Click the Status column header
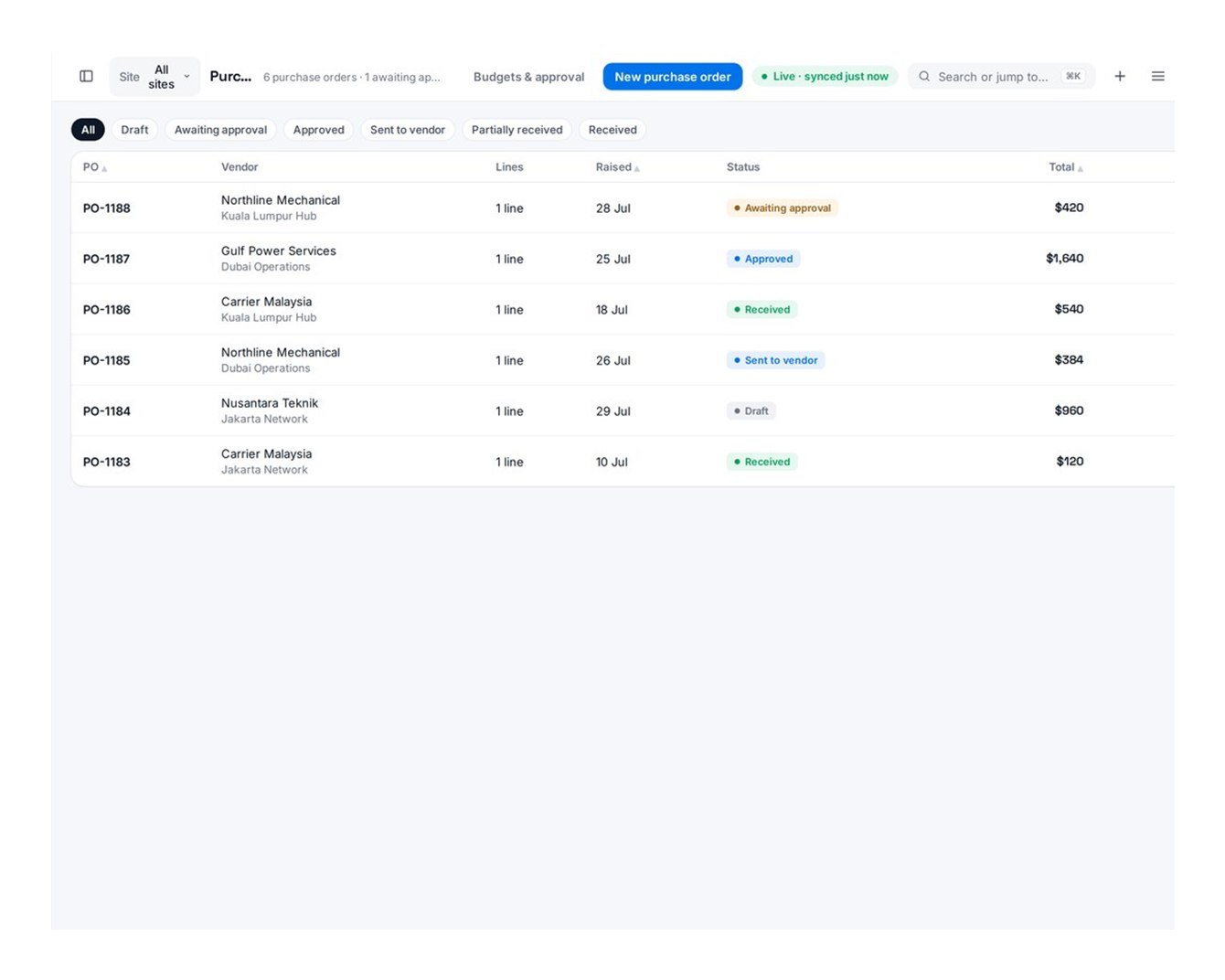This screenshot has height=980, width=1225. 743,167
